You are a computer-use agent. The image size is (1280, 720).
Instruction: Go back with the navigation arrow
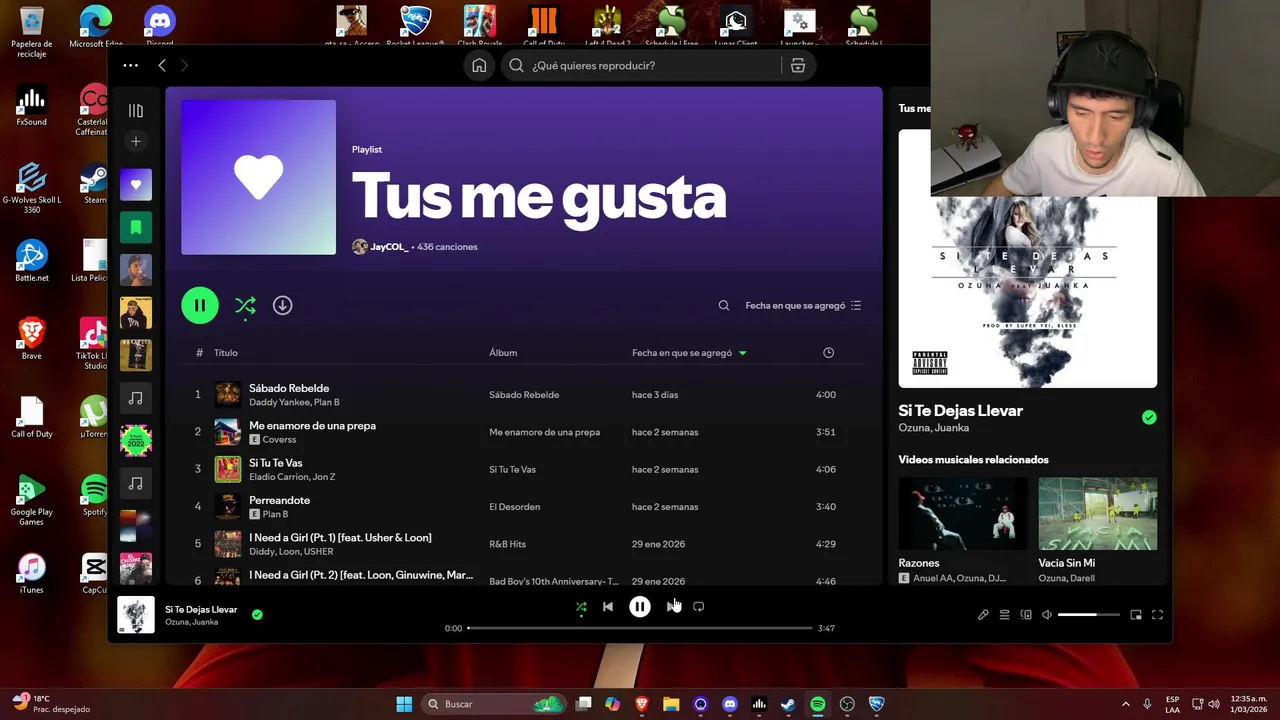coord(162,66)
